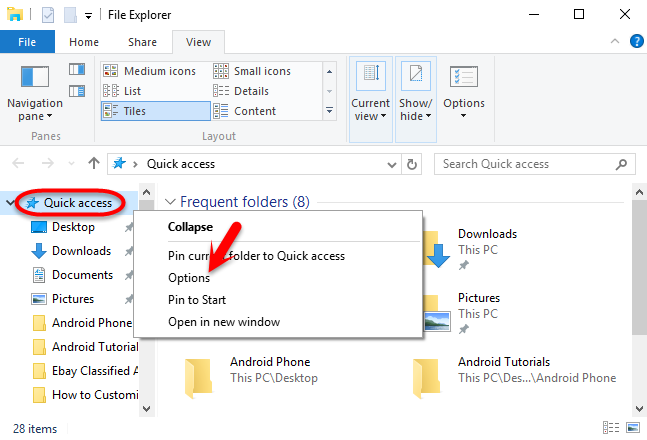Collapse the Frequent folders section
Image resolution: width=647 pixels, height=440 pixels.
point(170,202)
